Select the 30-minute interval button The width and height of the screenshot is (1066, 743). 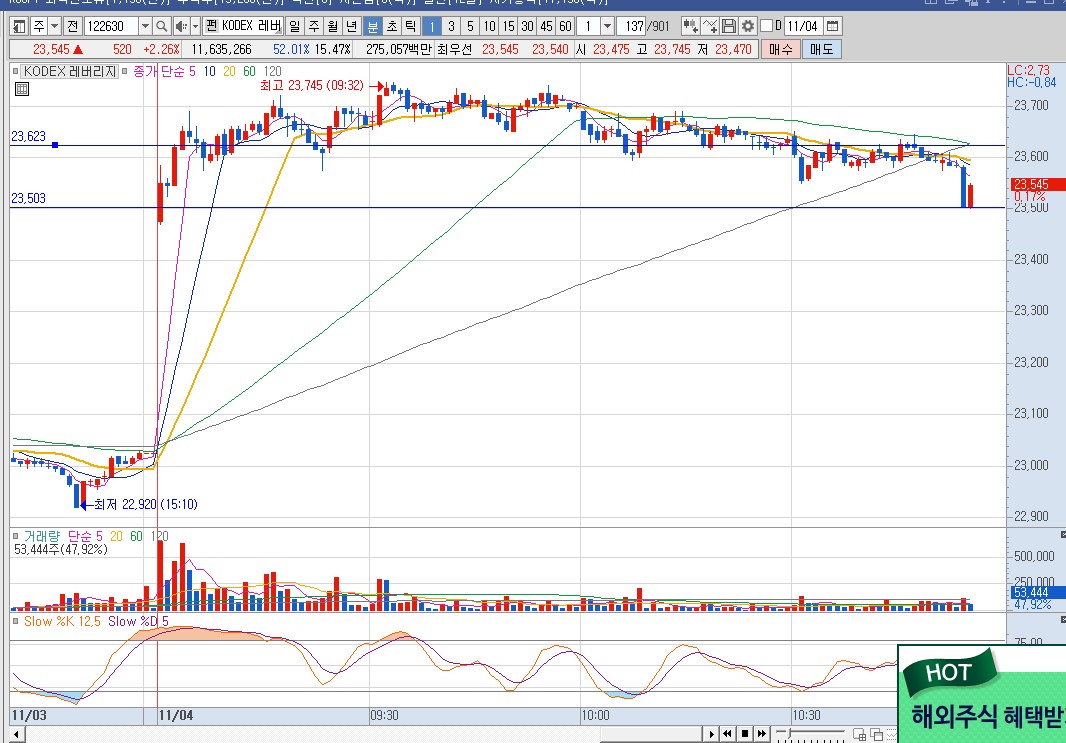(x=527, y=27)
